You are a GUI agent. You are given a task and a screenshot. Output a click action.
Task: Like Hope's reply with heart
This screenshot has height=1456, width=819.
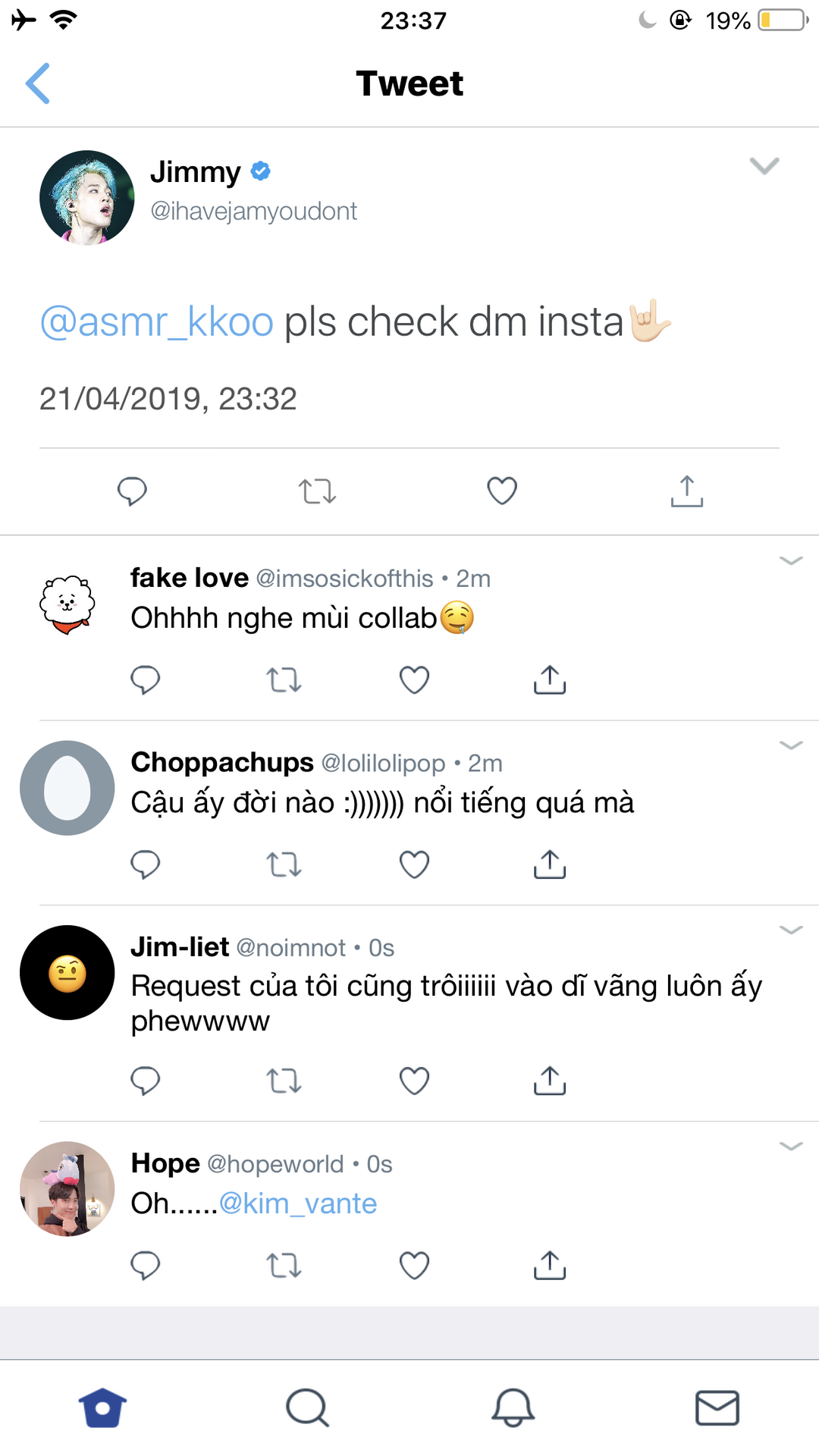[x=414, y=1265]
